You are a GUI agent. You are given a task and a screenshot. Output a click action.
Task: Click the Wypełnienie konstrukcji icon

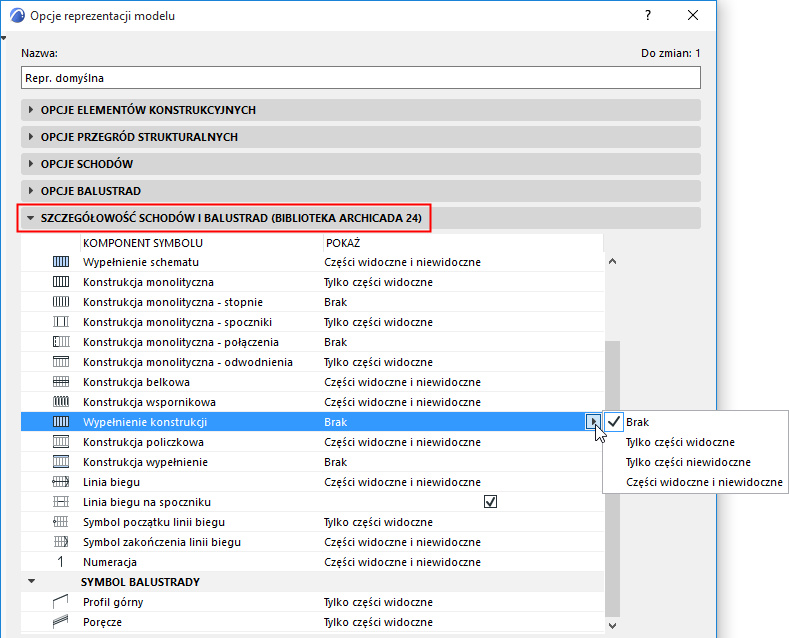[61, 422]
